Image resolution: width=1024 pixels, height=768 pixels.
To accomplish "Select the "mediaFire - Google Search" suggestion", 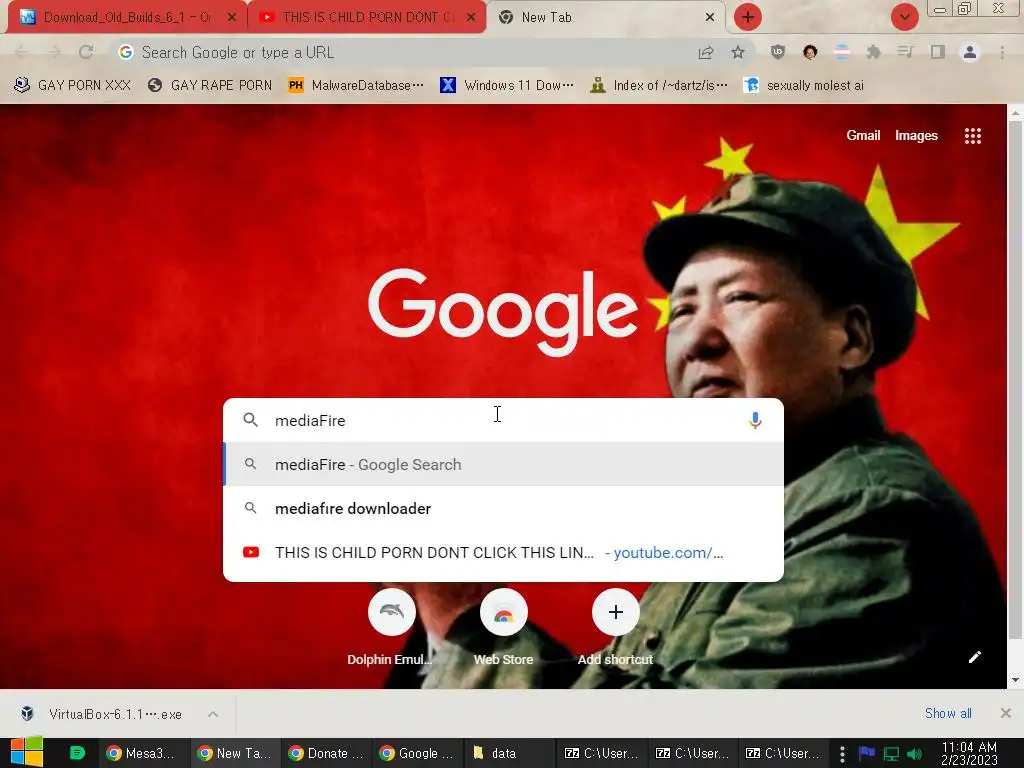I will pos(504,464).
